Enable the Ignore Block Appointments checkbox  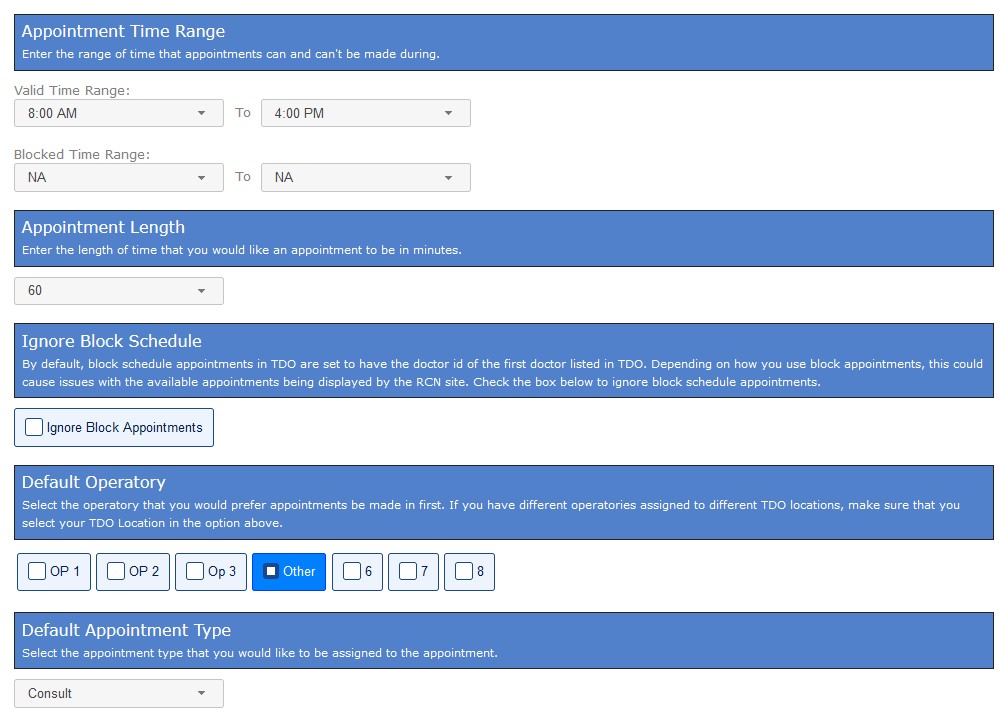35,427
